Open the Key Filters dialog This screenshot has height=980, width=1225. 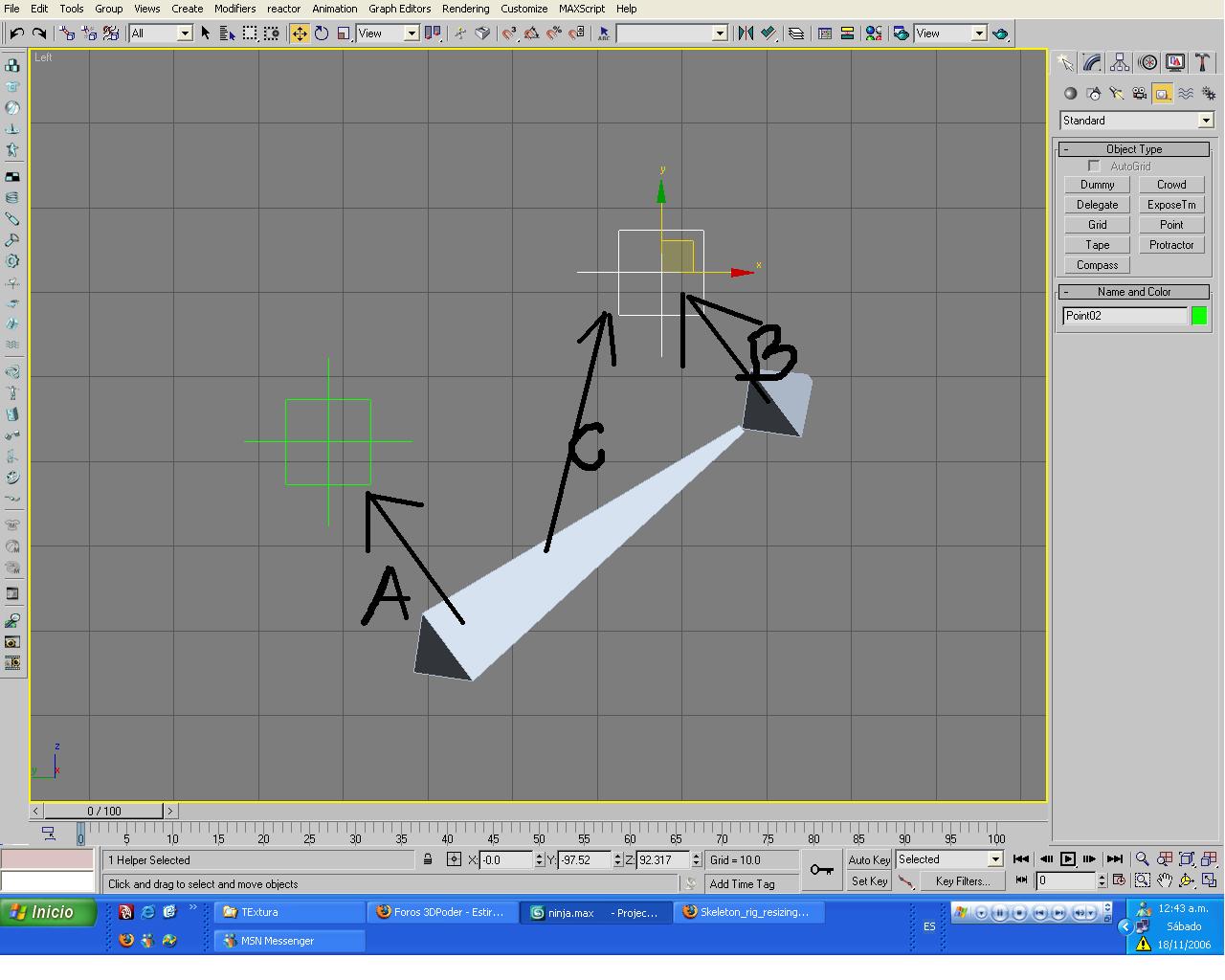coord(963,881)
